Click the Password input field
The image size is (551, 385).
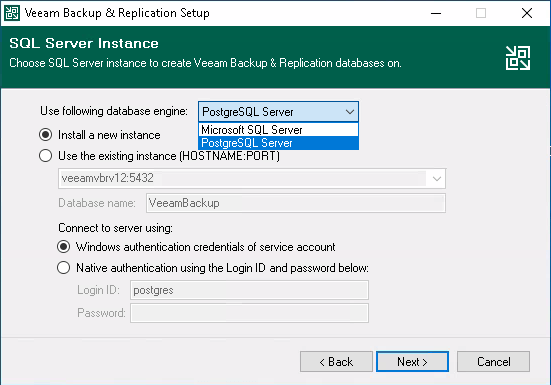click(x=249, y=313)
